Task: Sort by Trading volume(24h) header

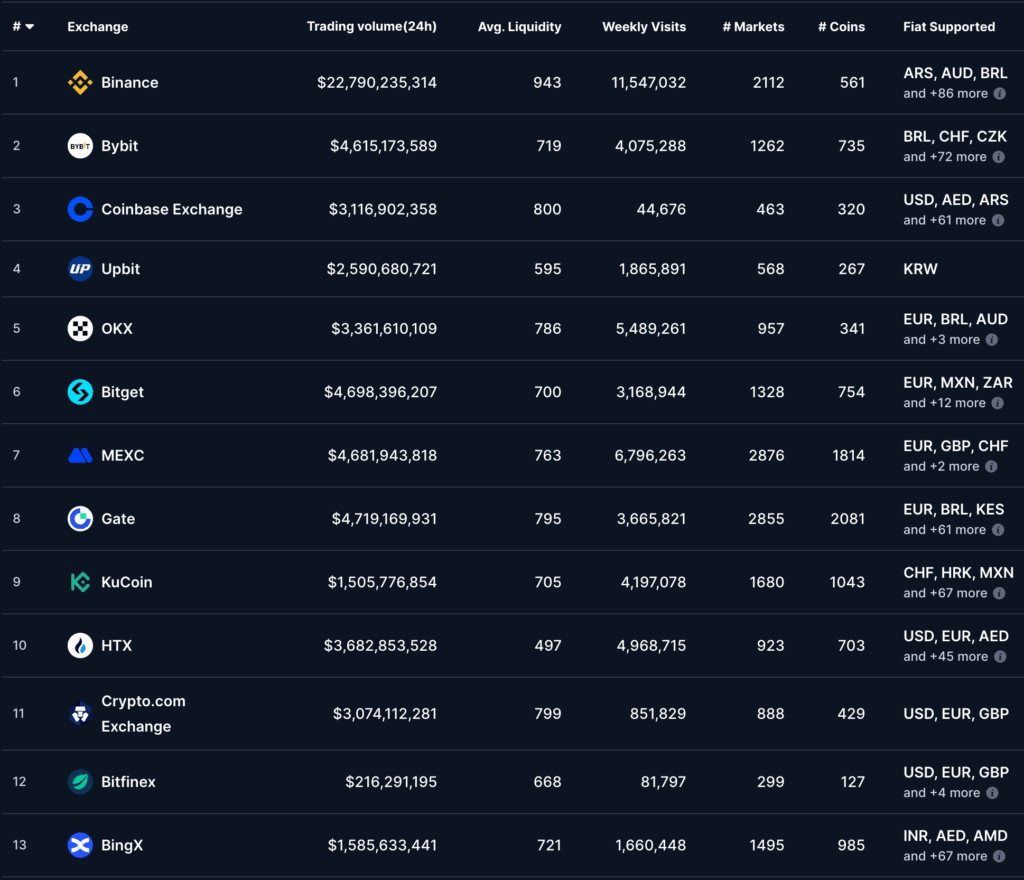Action: click(x=372, y=27)
